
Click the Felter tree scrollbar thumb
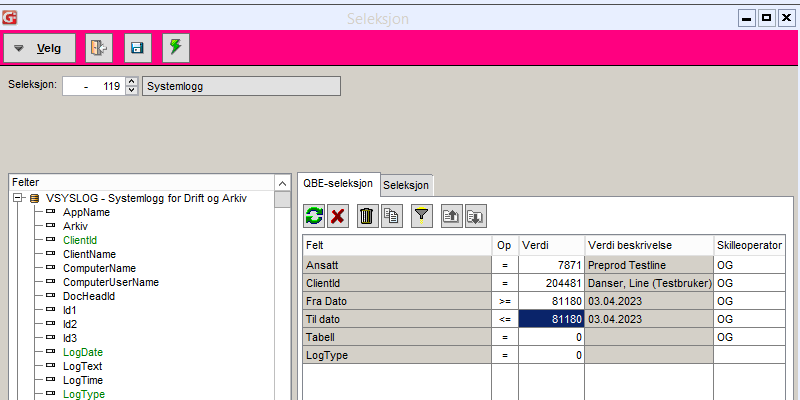283,199
